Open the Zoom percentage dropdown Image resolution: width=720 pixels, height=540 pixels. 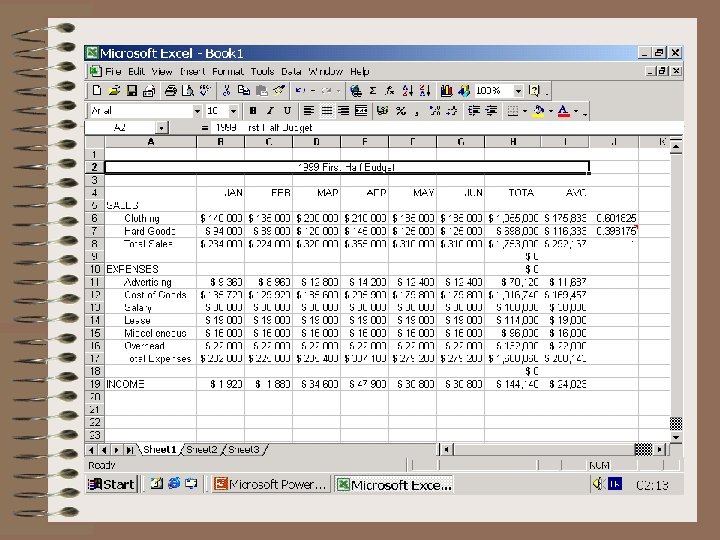(518, 91)
